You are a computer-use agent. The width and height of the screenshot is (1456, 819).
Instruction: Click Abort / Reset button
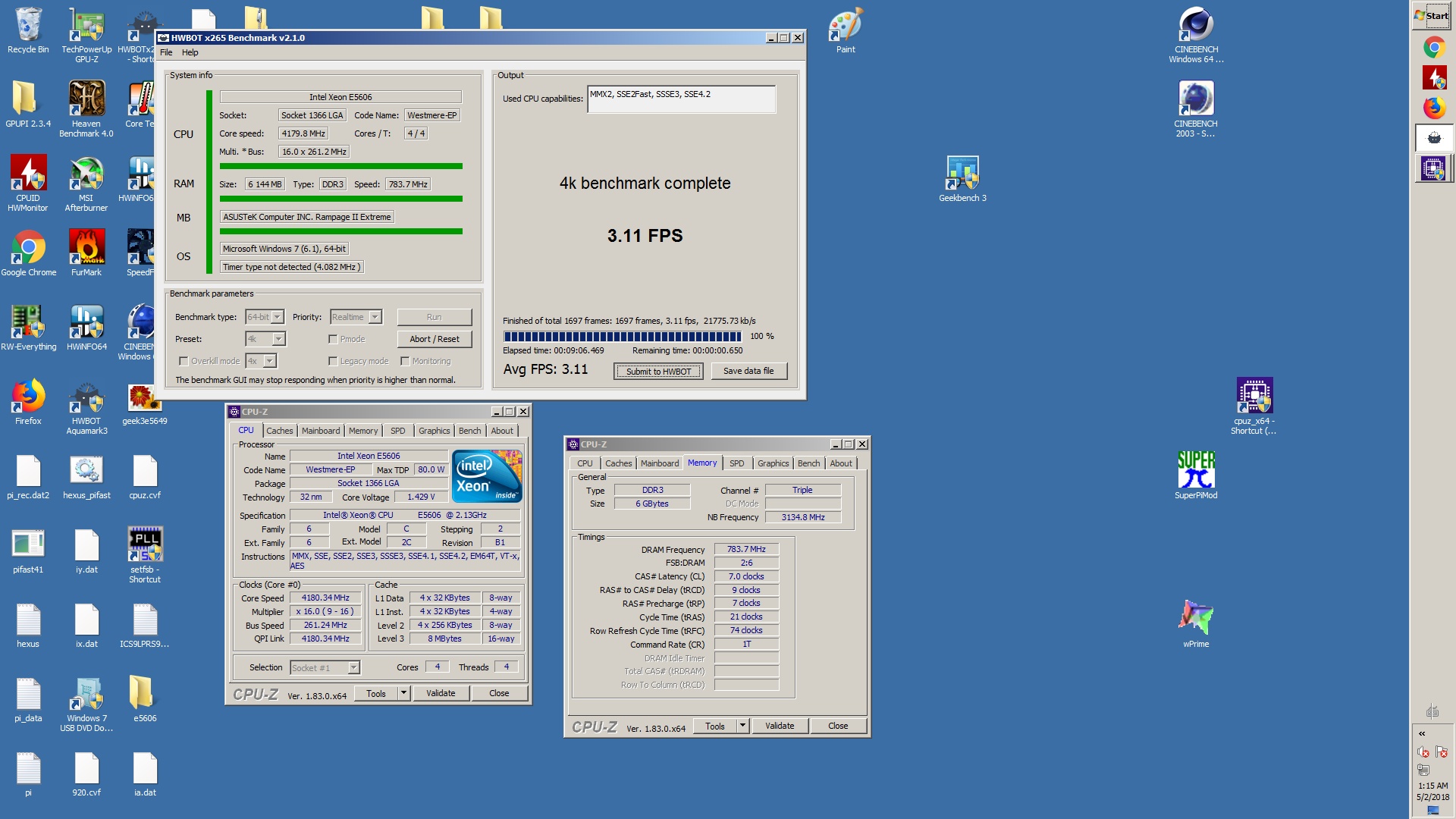(x=435, y=339)
